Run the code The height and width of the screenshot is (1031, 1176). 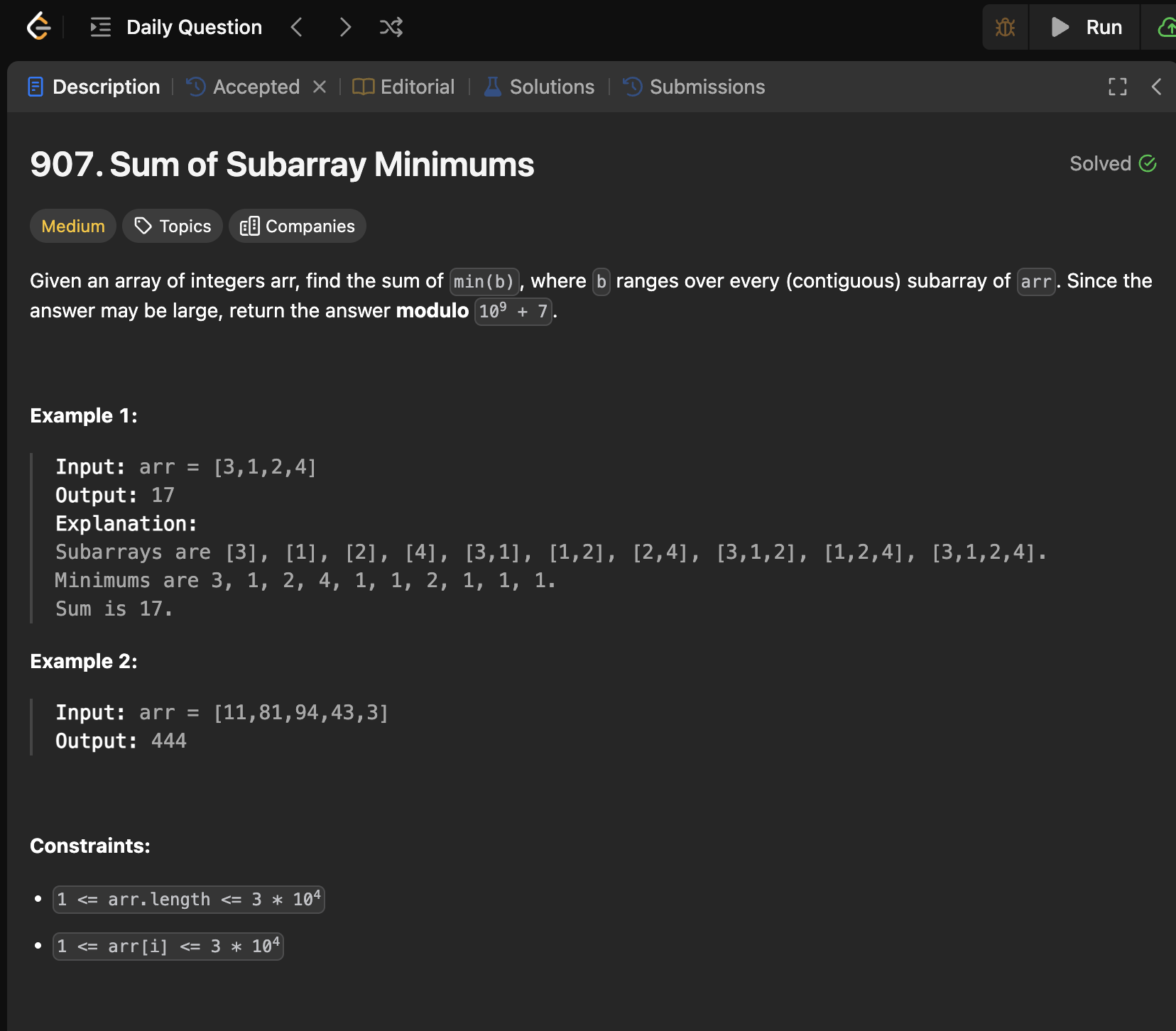pos(1086,28)
